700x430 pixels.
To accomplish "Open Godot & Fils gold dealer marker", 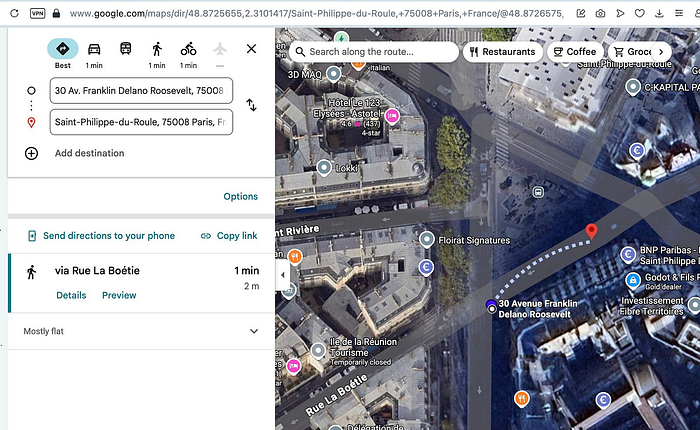I will (632, 280).
